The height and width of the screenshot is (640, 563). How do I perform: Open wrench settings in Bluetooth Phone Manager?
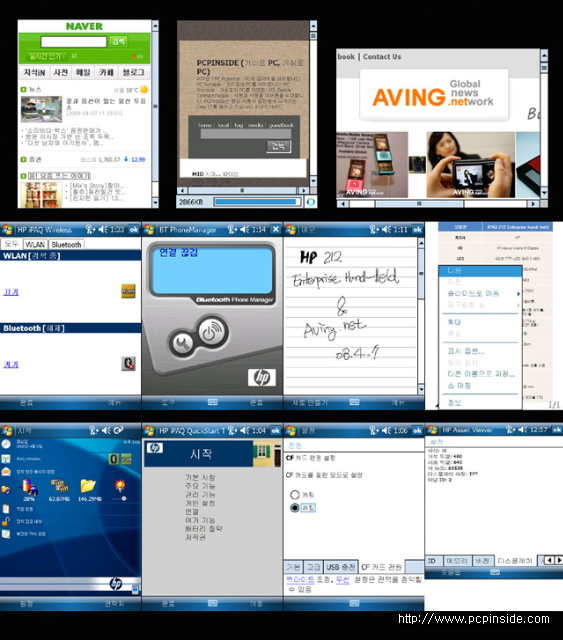[182, 344]
